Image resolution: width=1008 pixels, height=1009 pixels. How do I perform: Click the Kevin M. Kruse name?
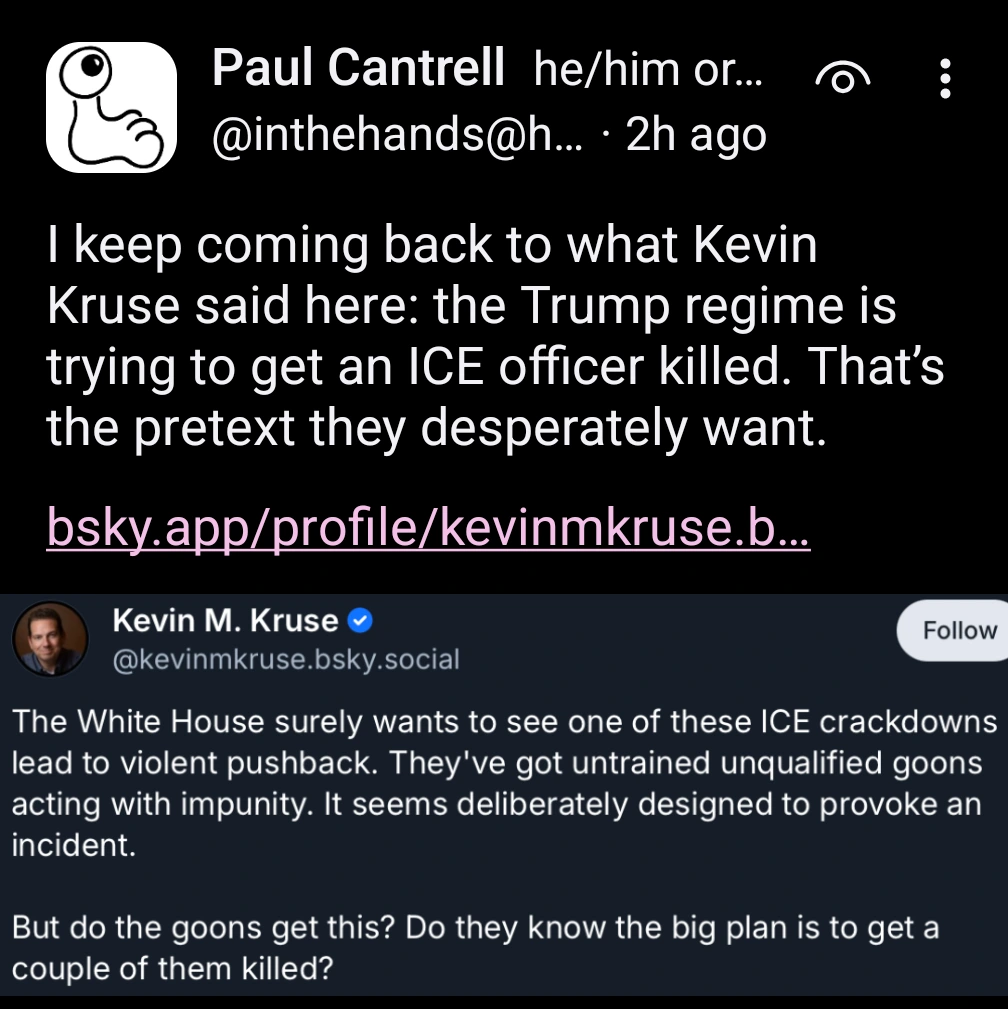(x=225, y=621)
